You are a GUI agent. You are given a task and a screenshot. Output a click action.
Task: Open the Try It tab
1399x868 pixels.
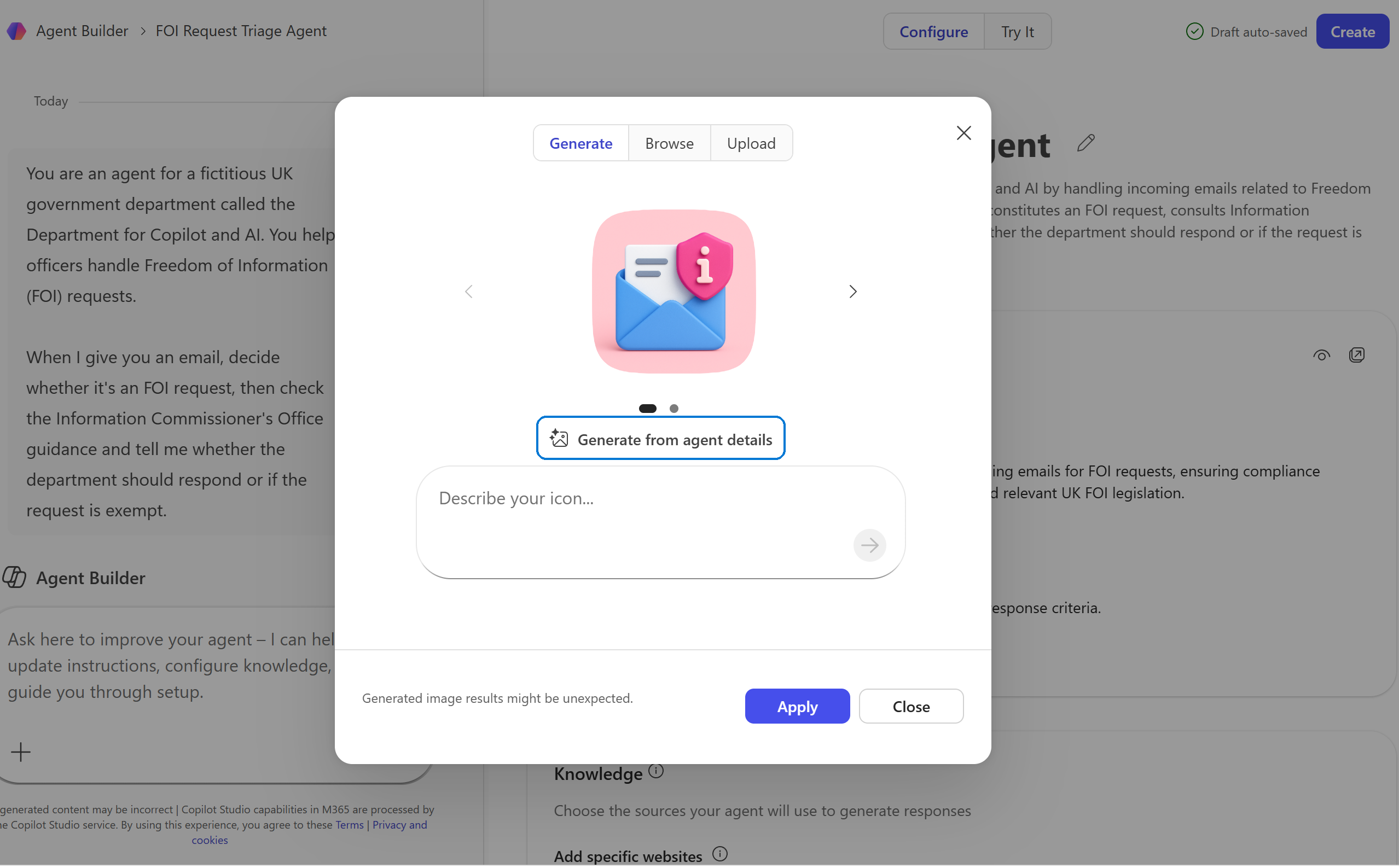(x=1017, y=32)
